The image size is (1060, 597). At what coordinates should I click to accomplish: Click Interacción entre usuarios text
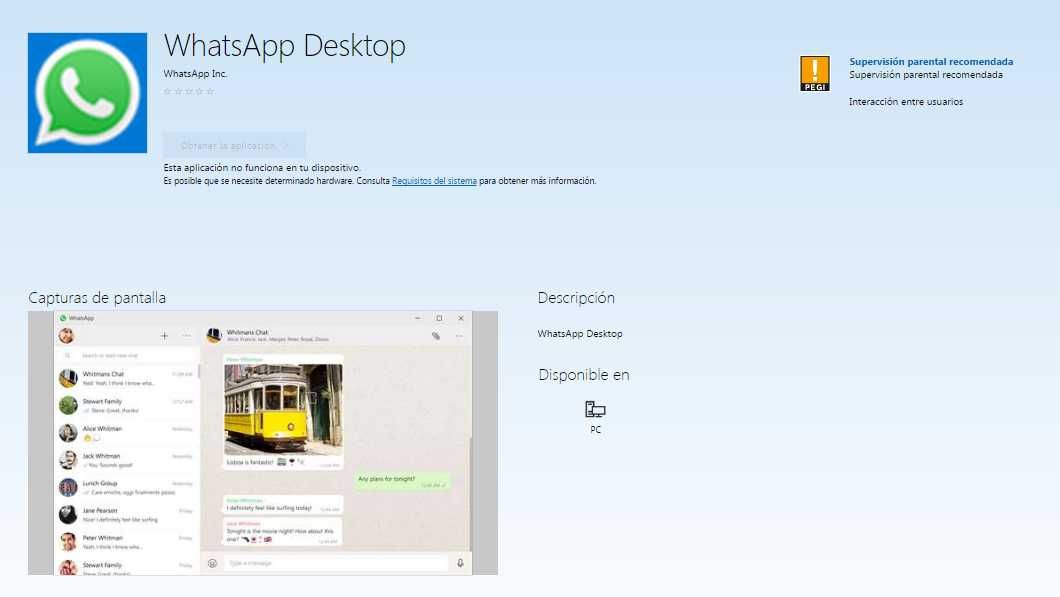(906, 102)
